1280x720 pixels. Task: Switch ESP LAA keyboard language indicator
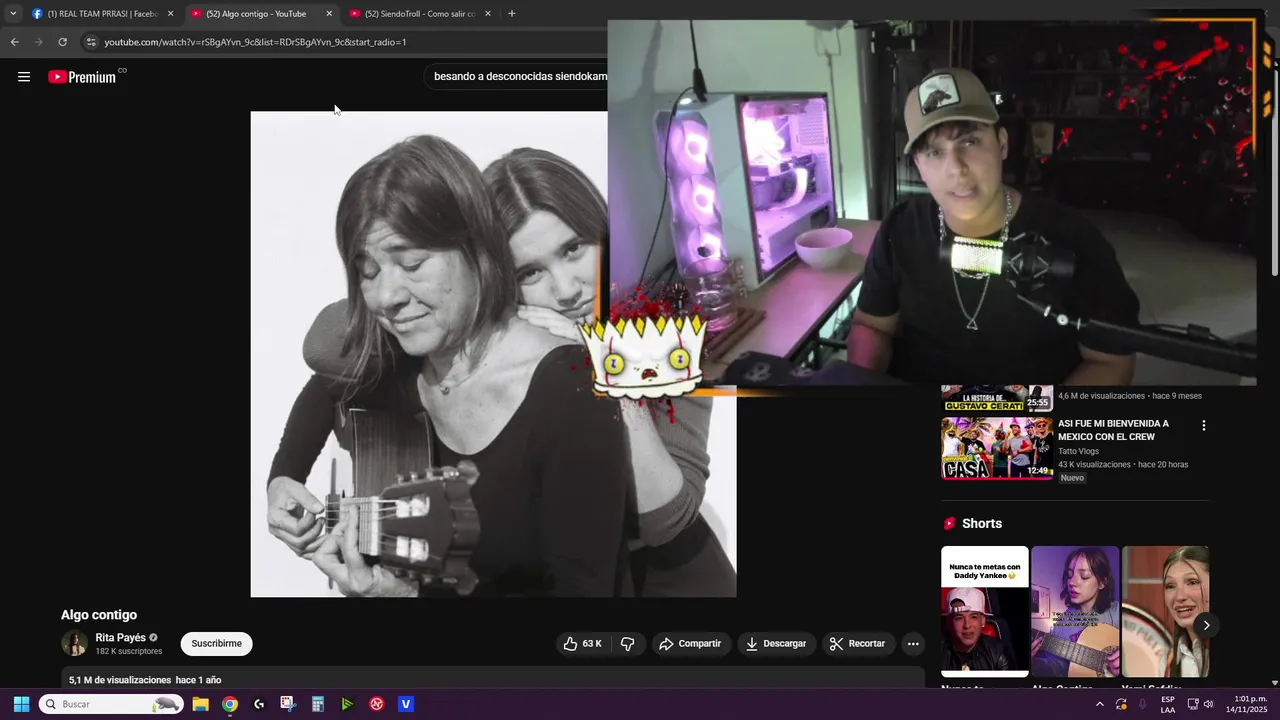pyautogui.click(x=1167, y=704)
